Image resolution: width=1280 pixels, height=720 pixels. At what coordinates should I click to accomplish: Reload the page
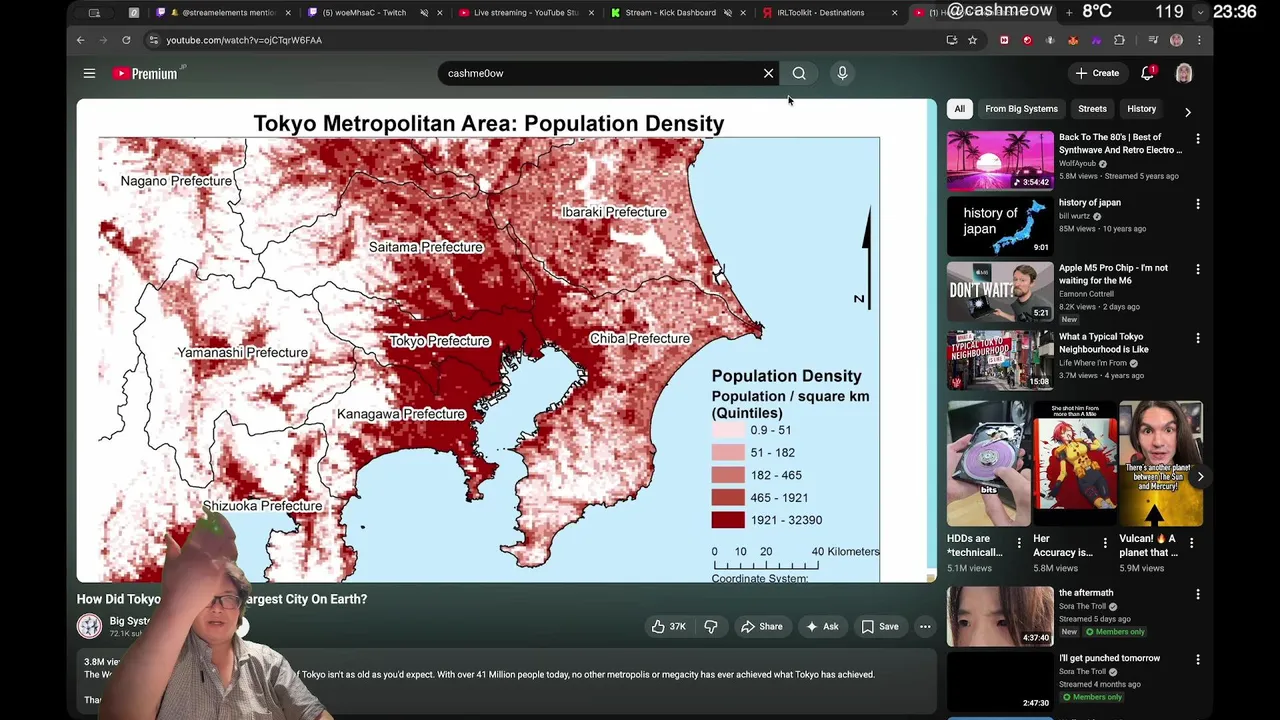[x=126, y=40]
